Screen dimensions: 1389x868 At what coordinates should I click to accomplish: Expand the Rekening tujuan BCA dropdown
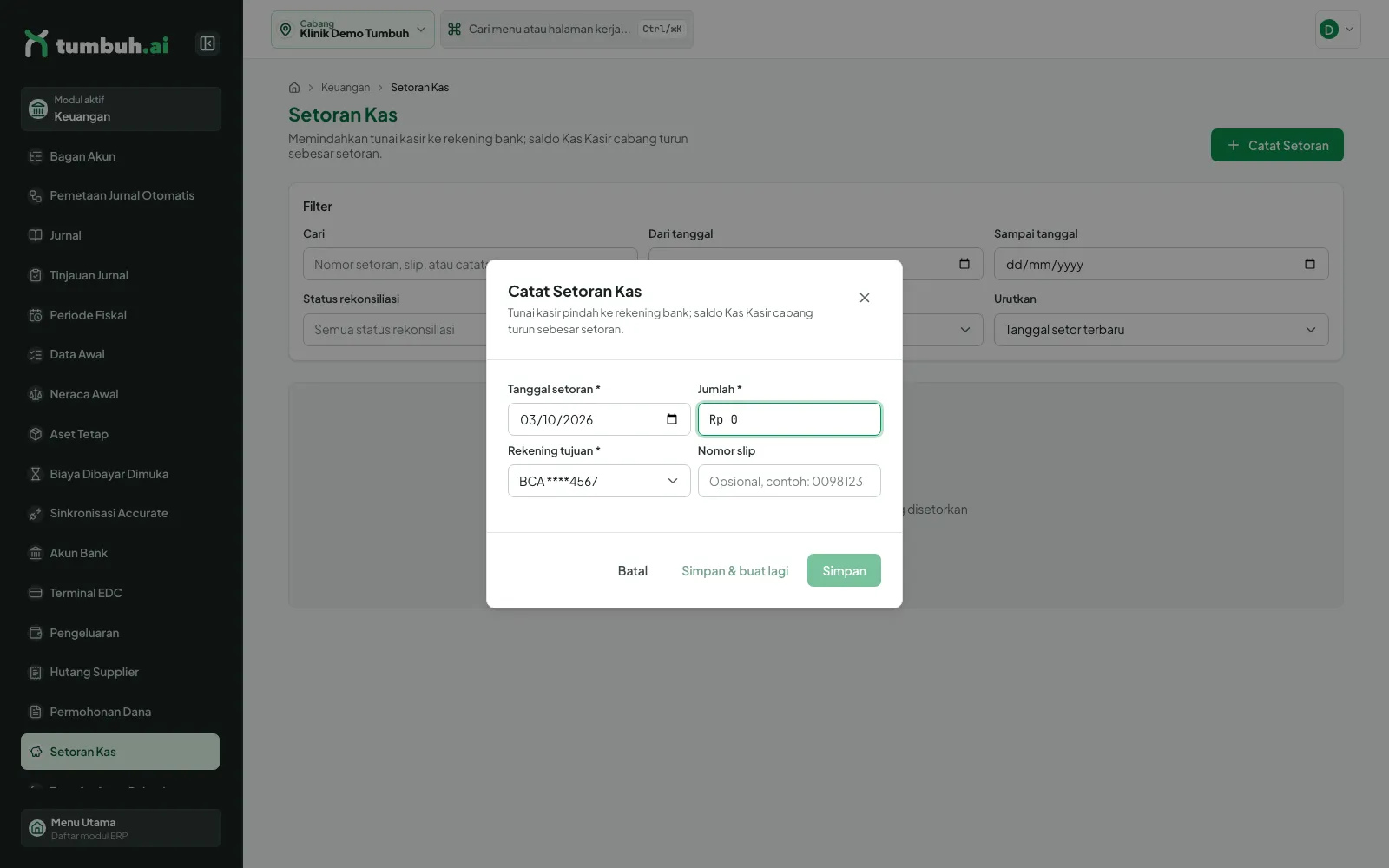tap(599, 481)
